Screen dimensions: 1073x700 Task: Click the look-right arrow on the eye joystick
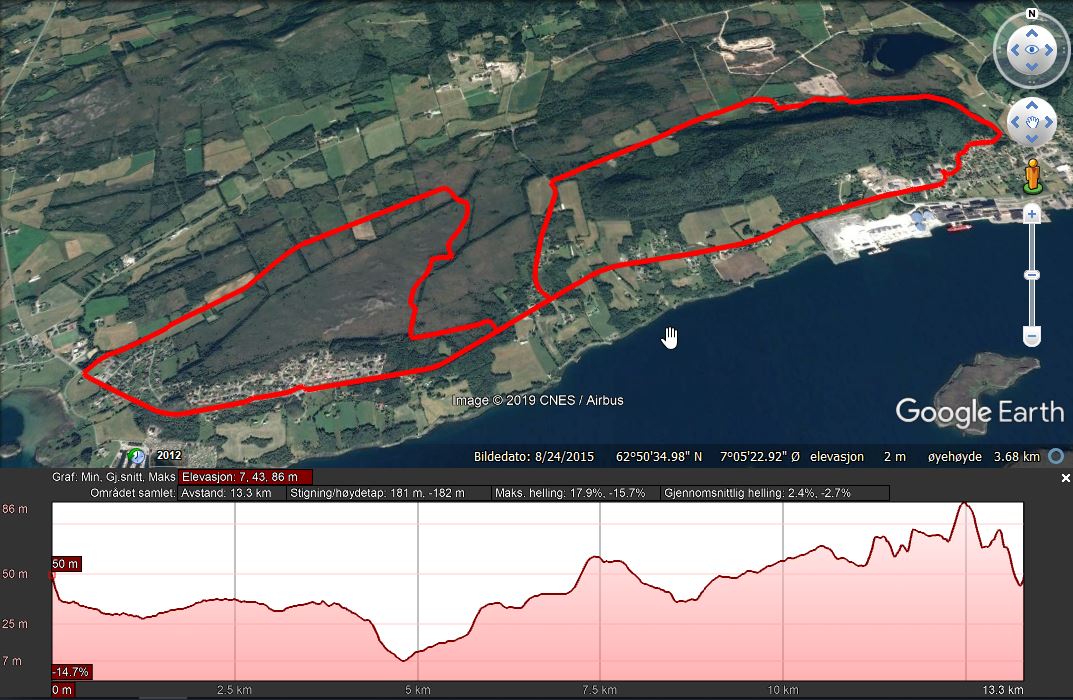(x=1048, y=50)
